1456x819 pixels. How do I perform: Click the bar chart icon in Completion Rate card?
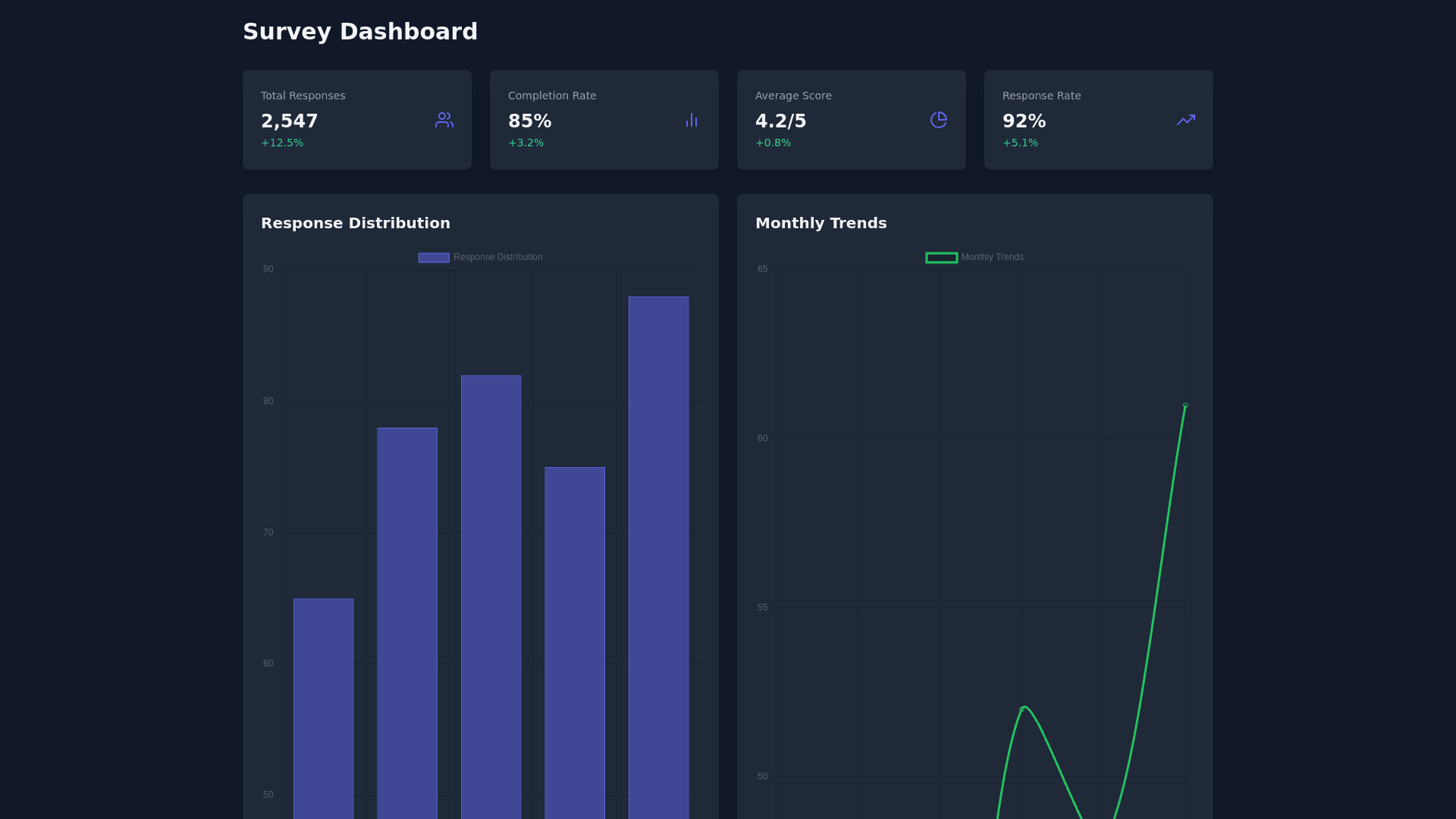691,120
